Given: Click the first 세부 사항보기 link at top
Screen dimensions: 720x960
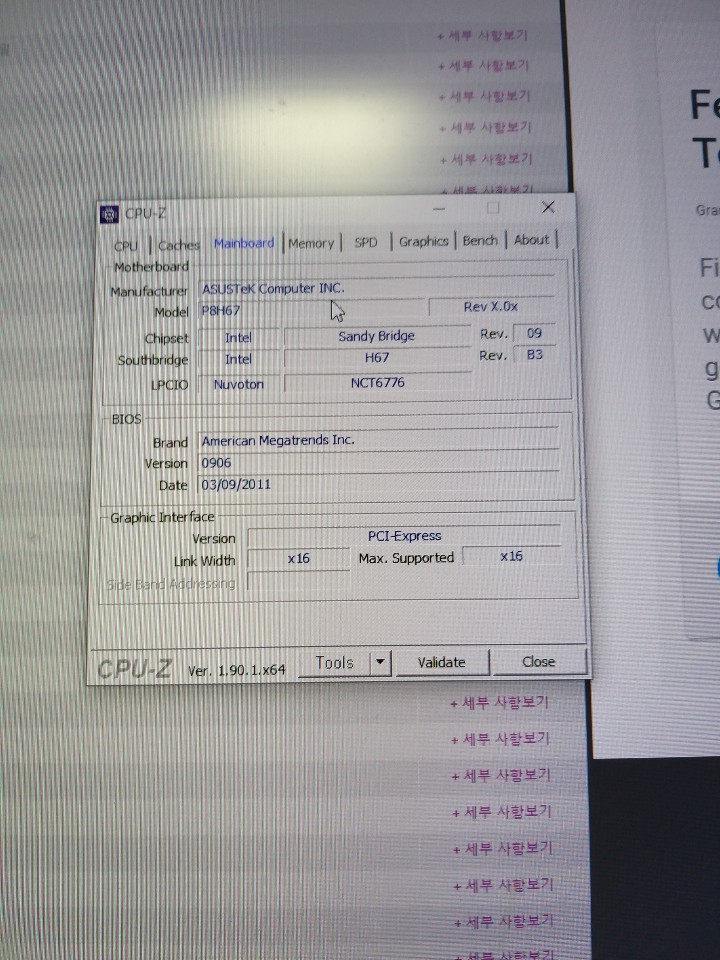Looking at the screenshot, I should click(482, 36).
